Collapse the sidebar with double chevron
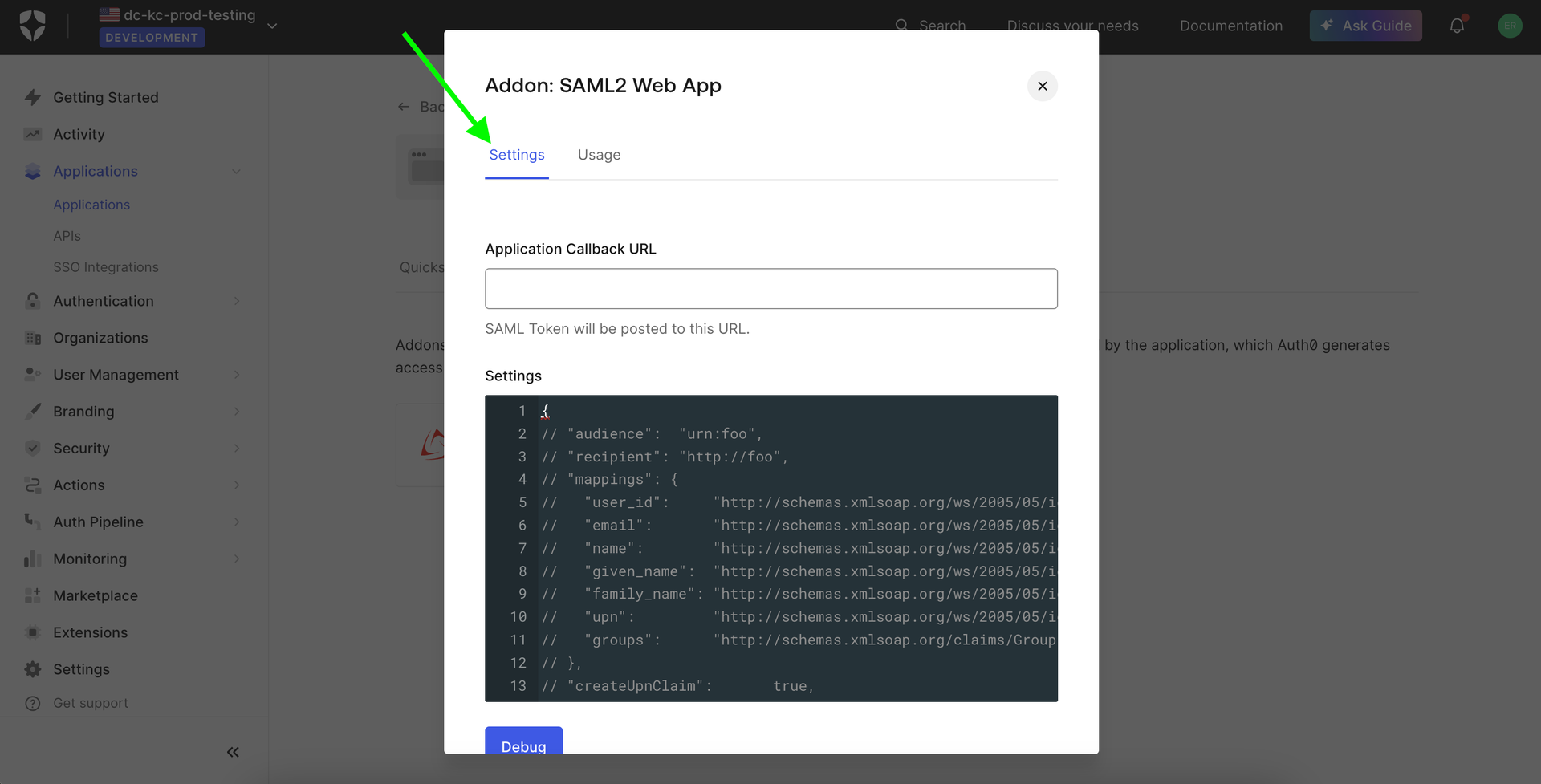The image size is (1541, 784). pyautogui.click(x=233, y=752)
